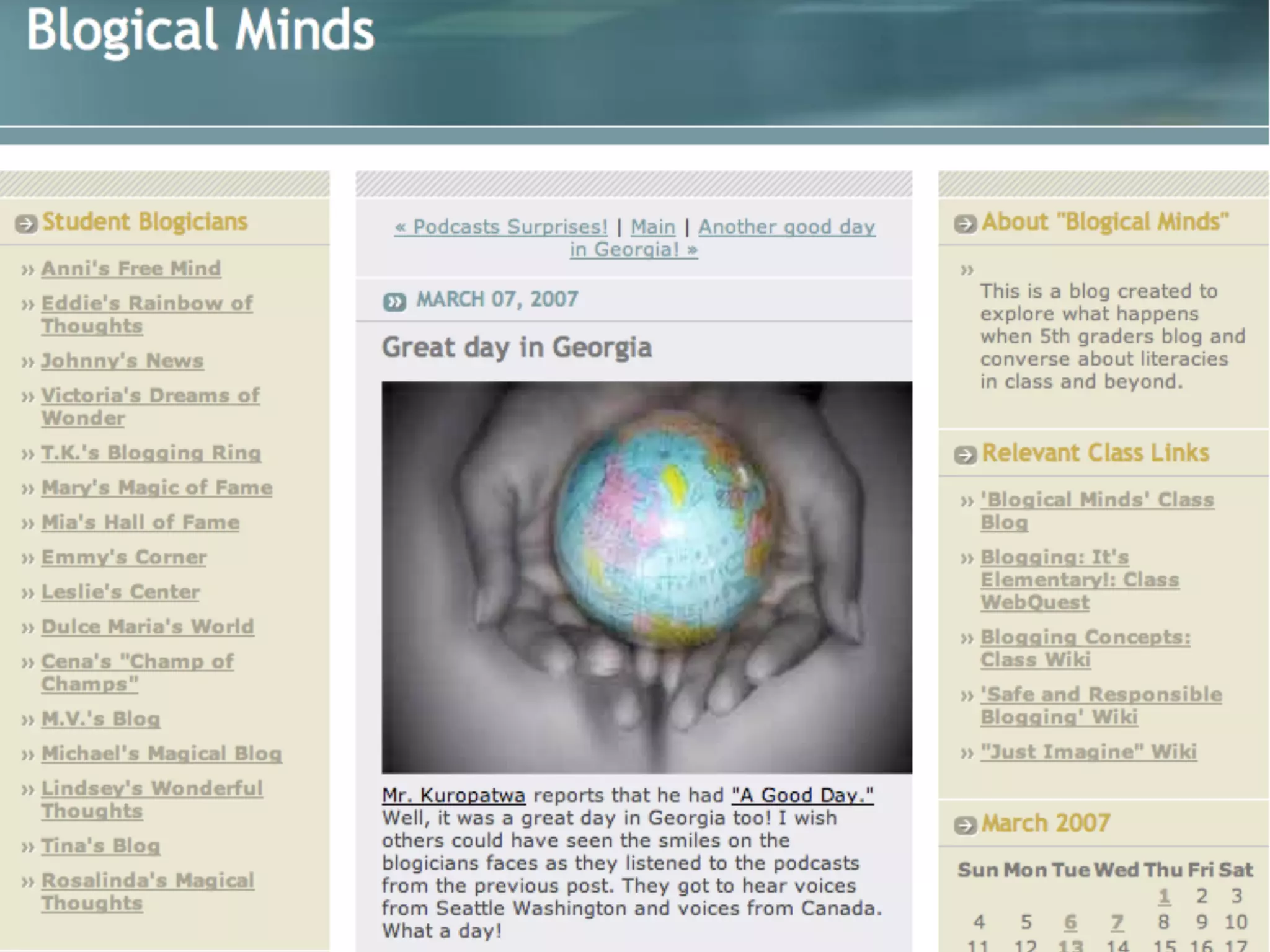This screenshot has width=1270, height=952.
Task: Go to Another good day in Georgia! post
Action: click(786, 227)
